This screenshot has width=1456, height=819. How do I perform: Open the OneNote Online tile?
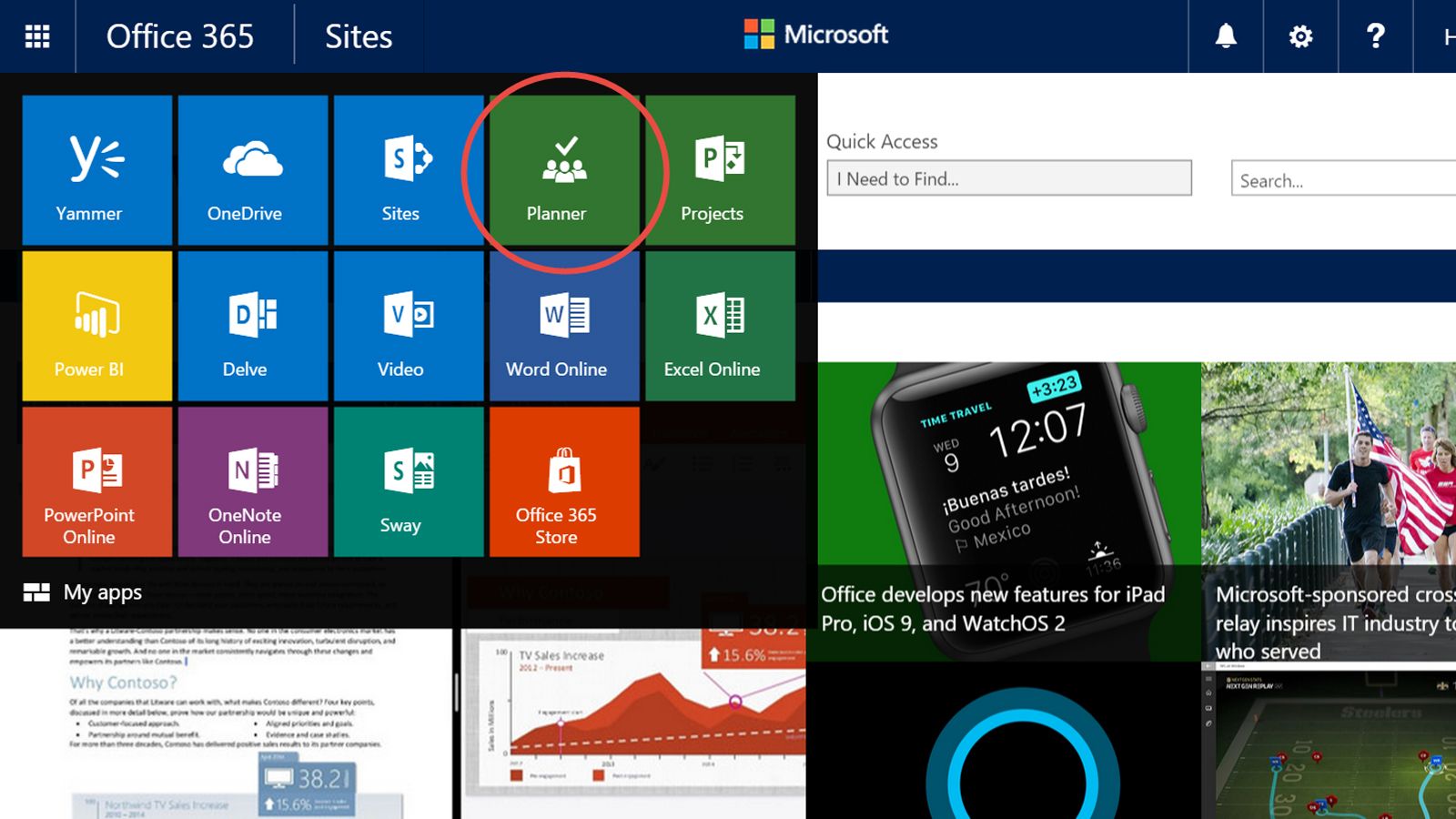(x=253, y=481)
